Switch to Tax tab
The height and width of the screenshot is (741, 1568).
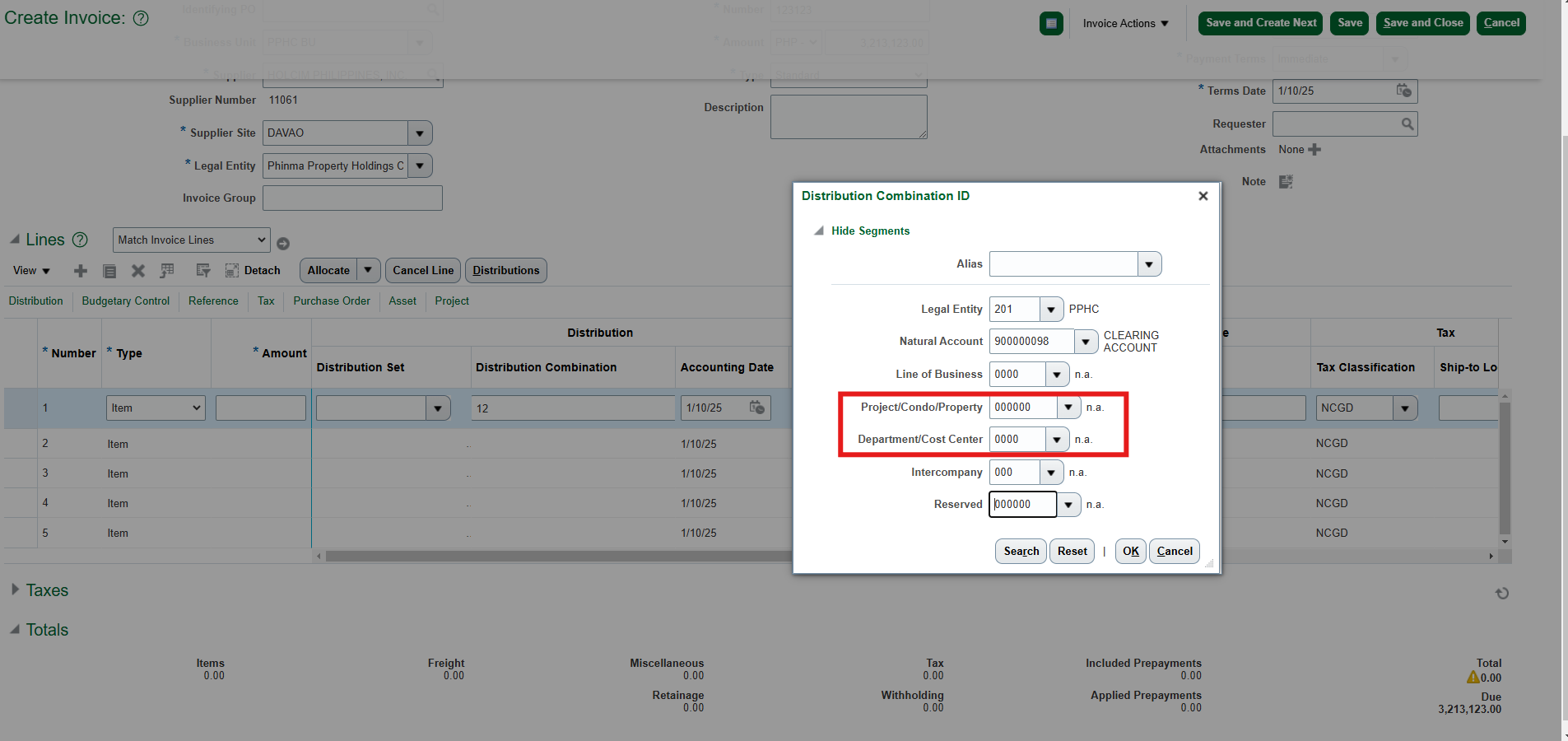coord(266,301)
